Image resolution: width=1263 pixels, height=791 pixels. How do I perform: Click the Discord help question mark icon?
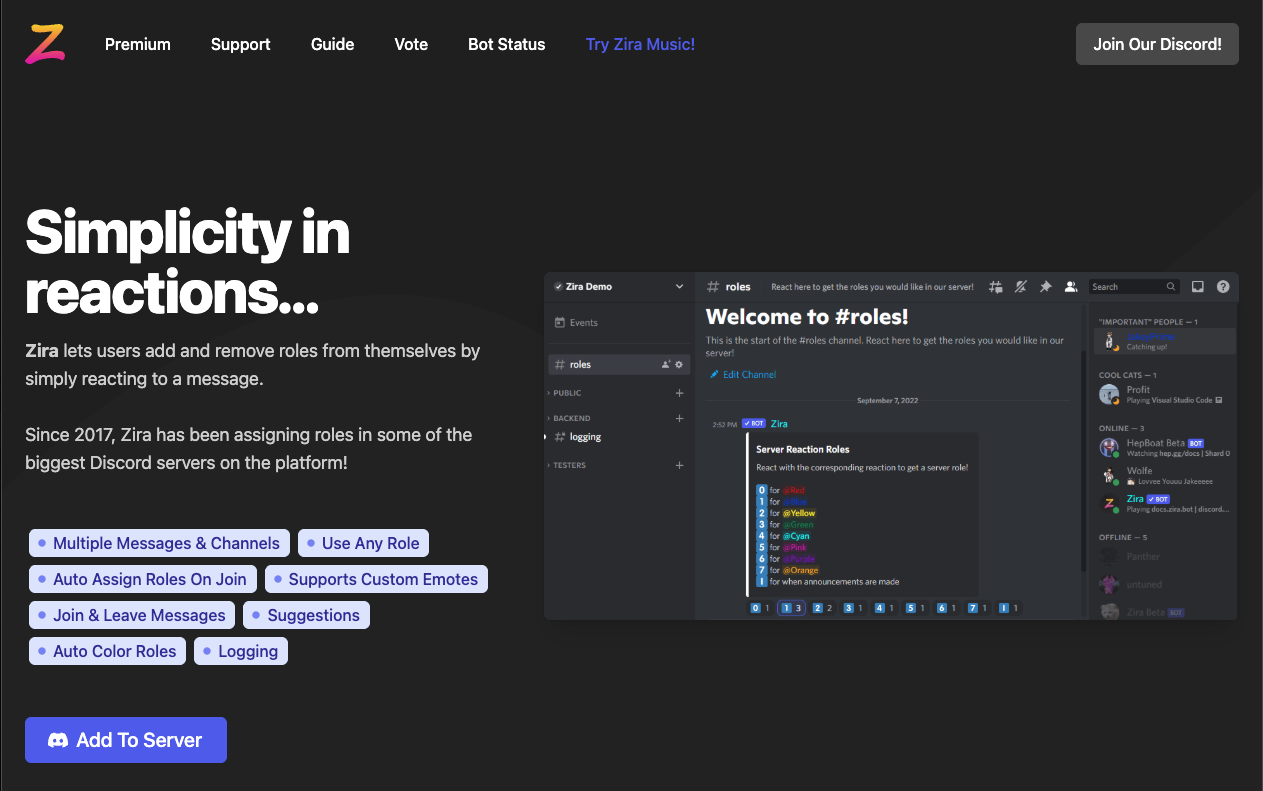(1223, 287)
